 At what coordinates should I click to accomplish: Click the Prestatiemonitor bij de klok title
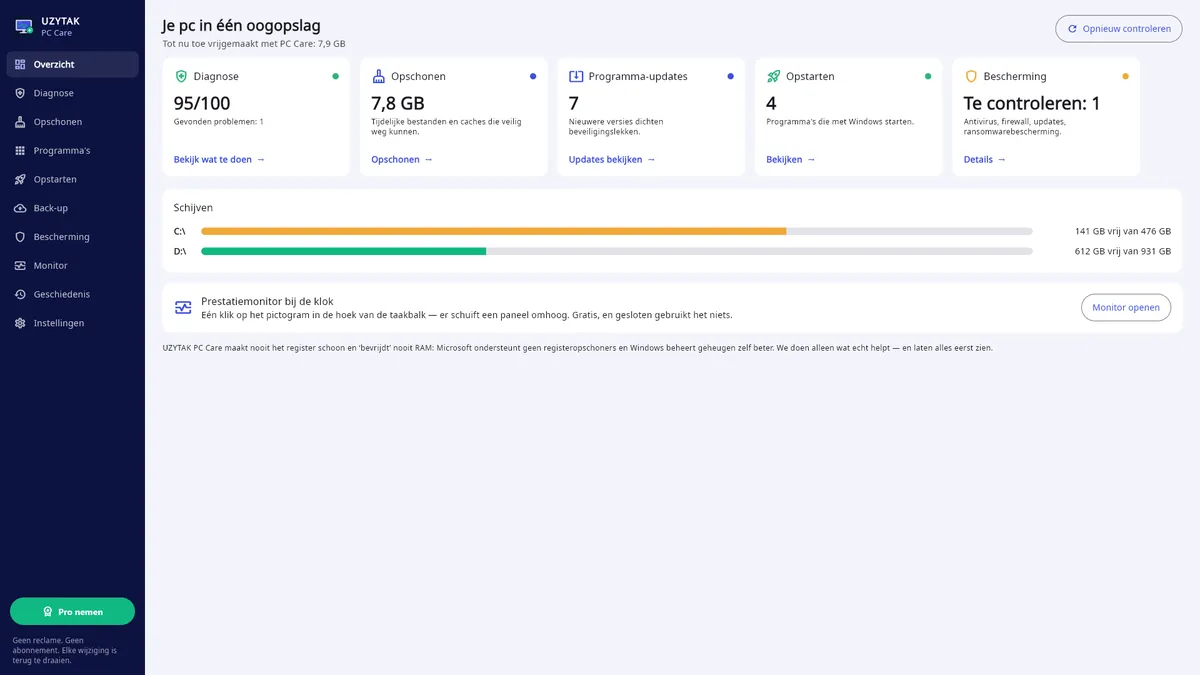(x=267, y=301)
